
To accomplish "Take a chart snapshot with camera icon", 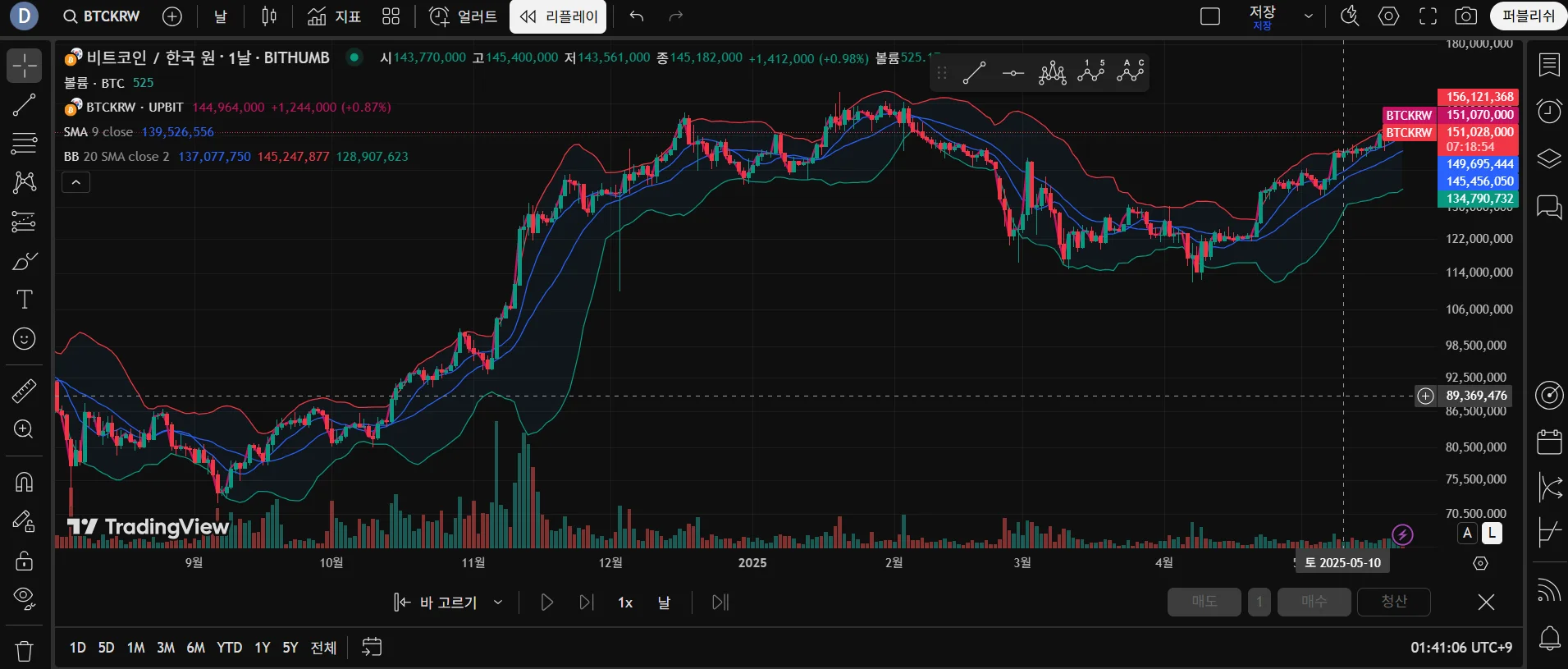I will (1465, 16).
